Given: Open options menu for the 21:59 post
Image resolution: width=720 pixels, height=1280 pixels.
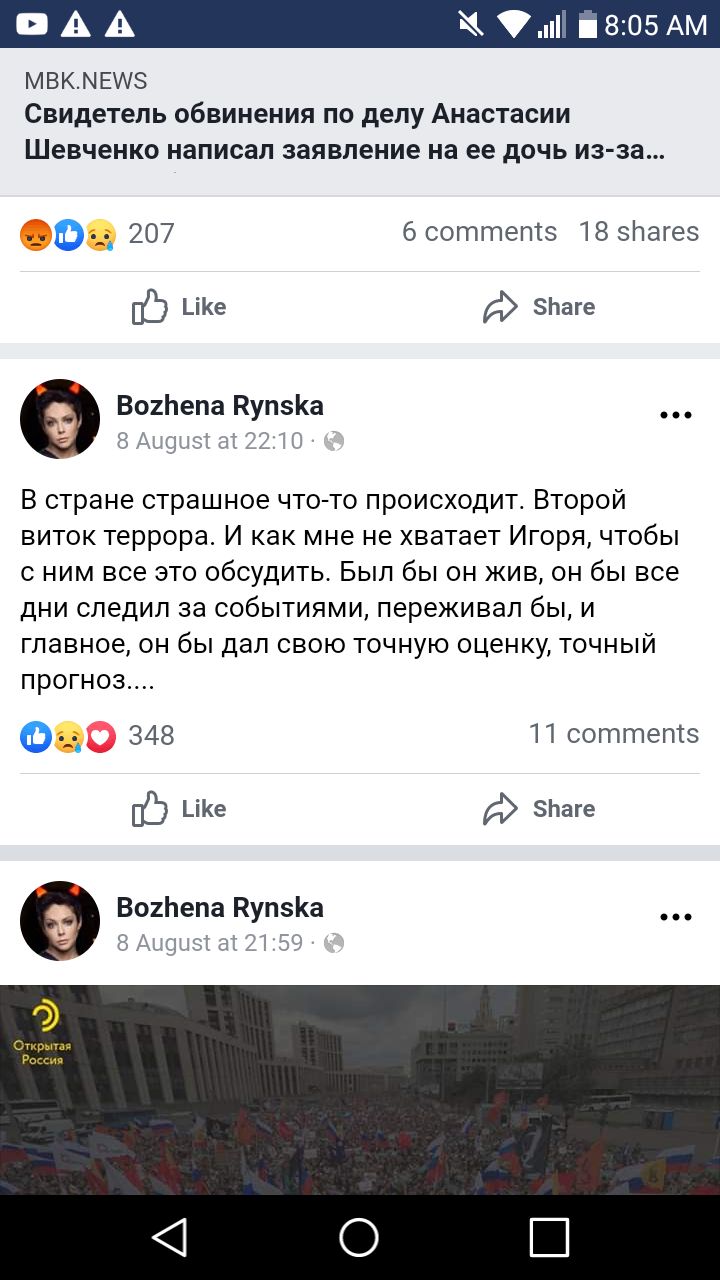Looking at the screenshot, I should (676, 918).
